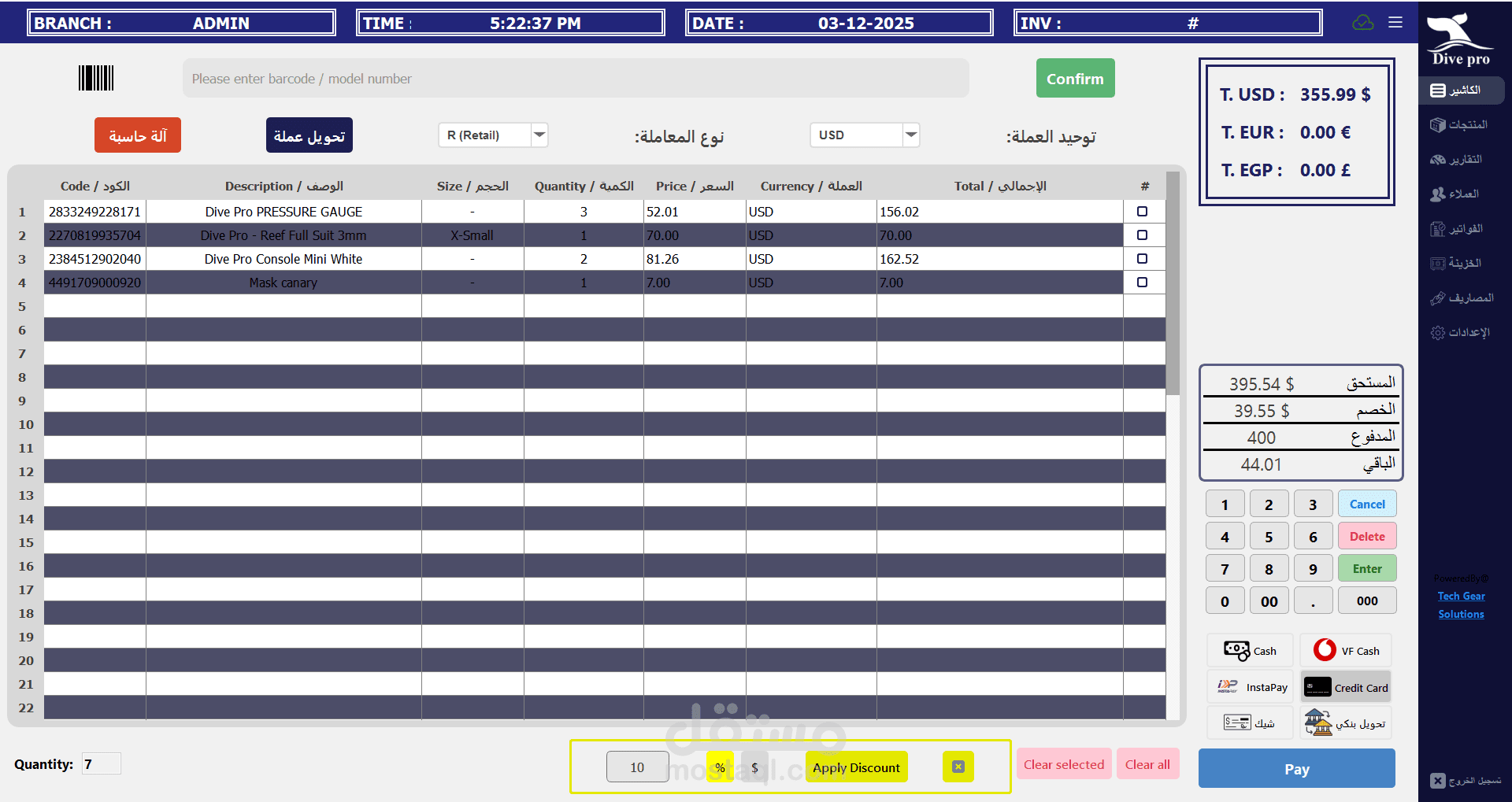Click the discount value field showing 10

point(637,767)
